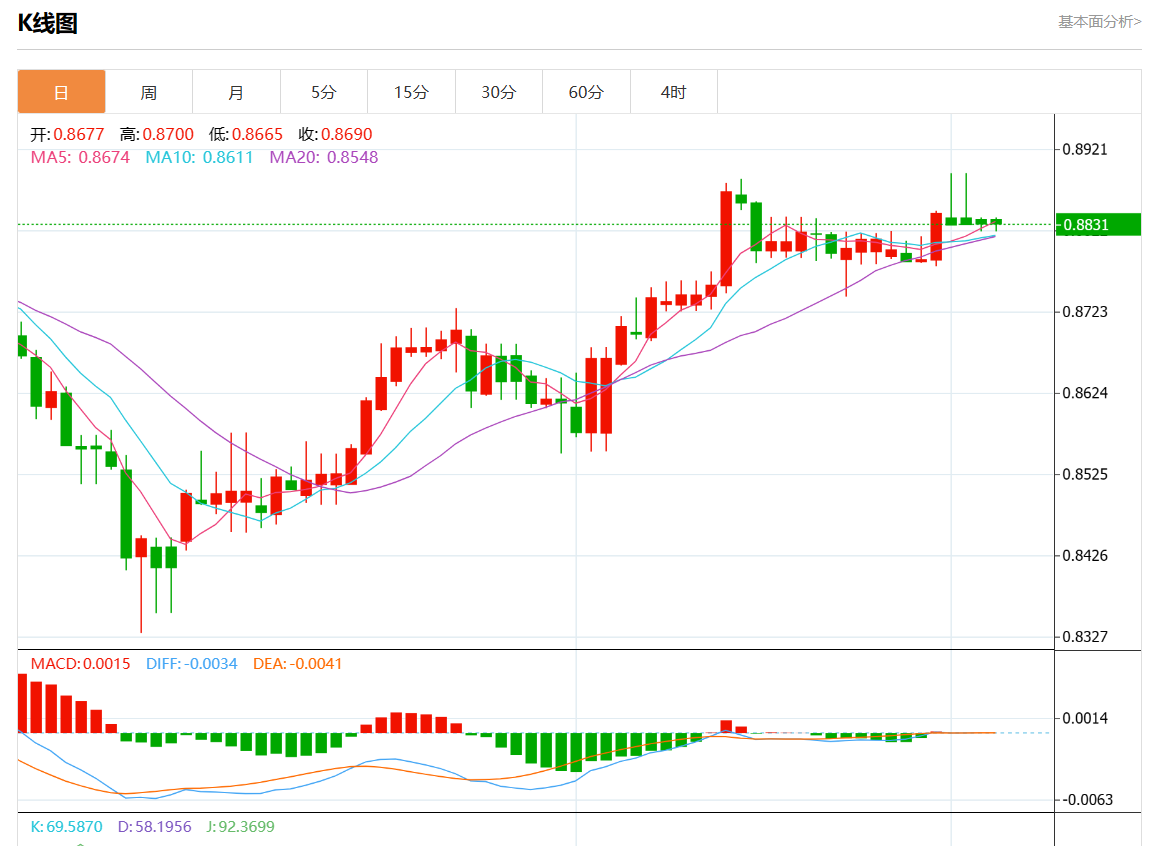Open the 30分 interval tab

pos(499,92)
